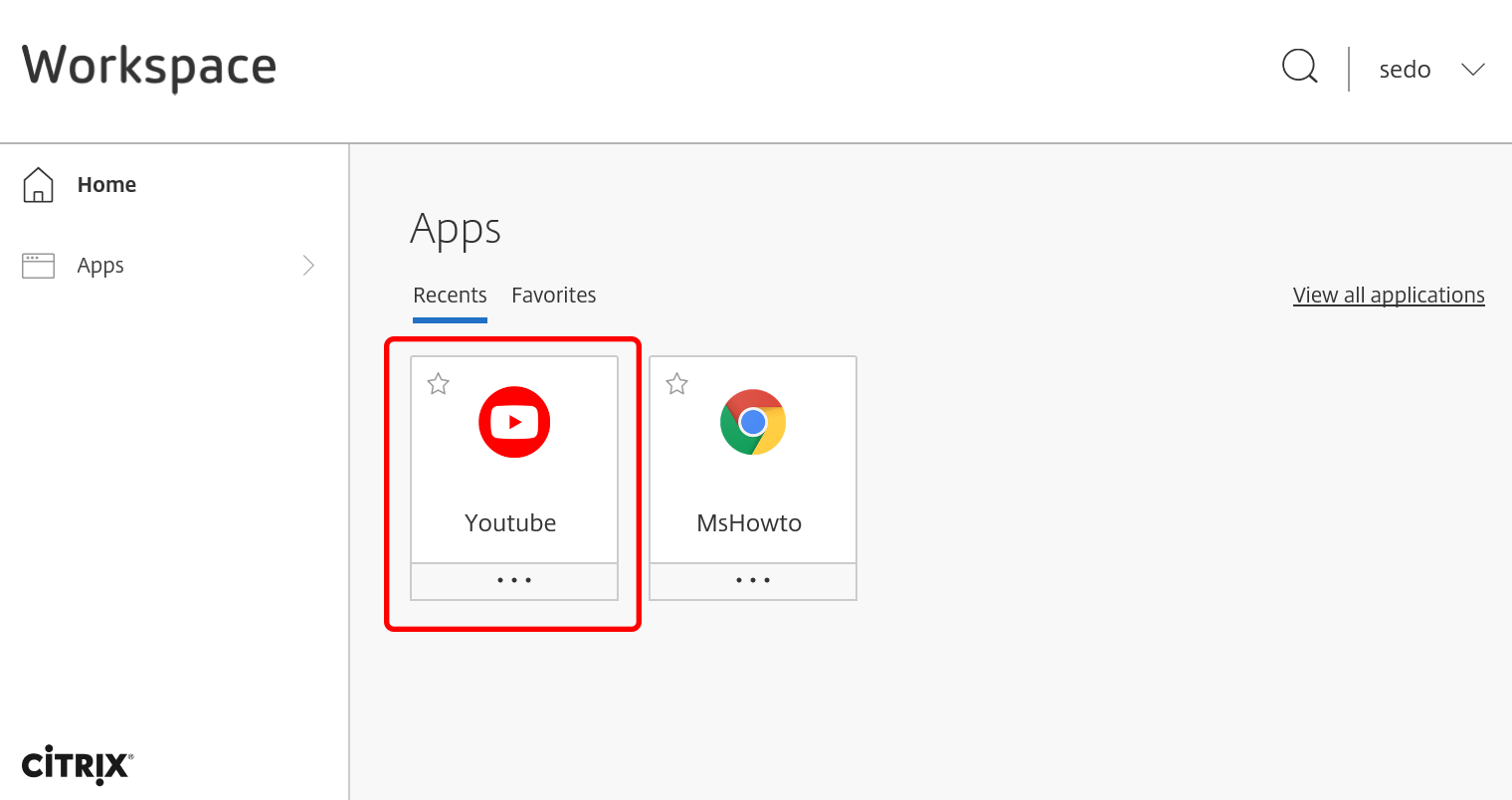This screenshot has width=1512, height=800.
Task: Expand the Apps sidebar chevron
Action: (308, 266)
